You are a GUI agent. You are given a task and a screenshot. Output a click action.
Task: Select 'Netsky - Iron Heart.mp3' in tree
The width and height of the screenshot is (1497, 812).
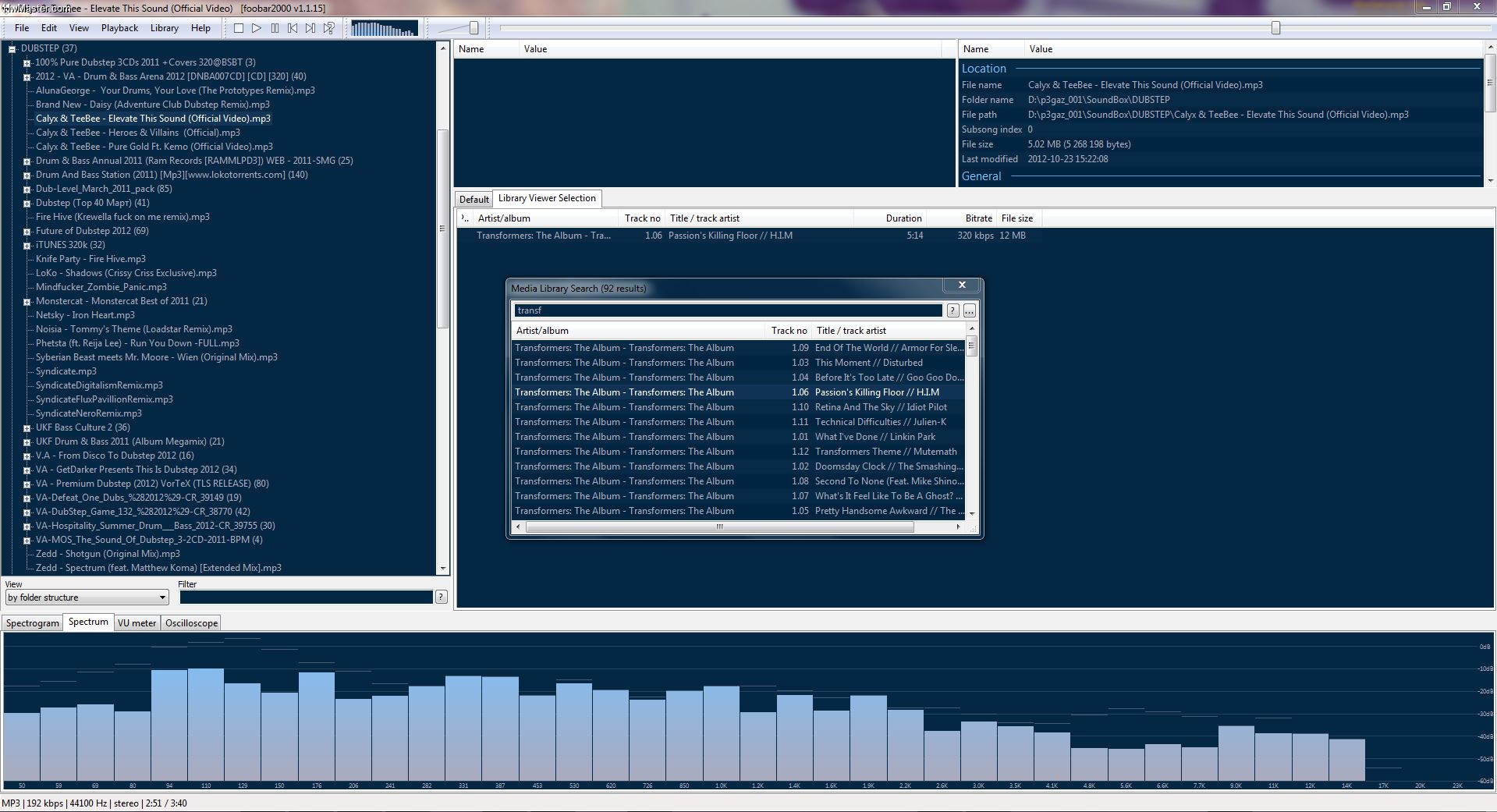click(85, 315)
